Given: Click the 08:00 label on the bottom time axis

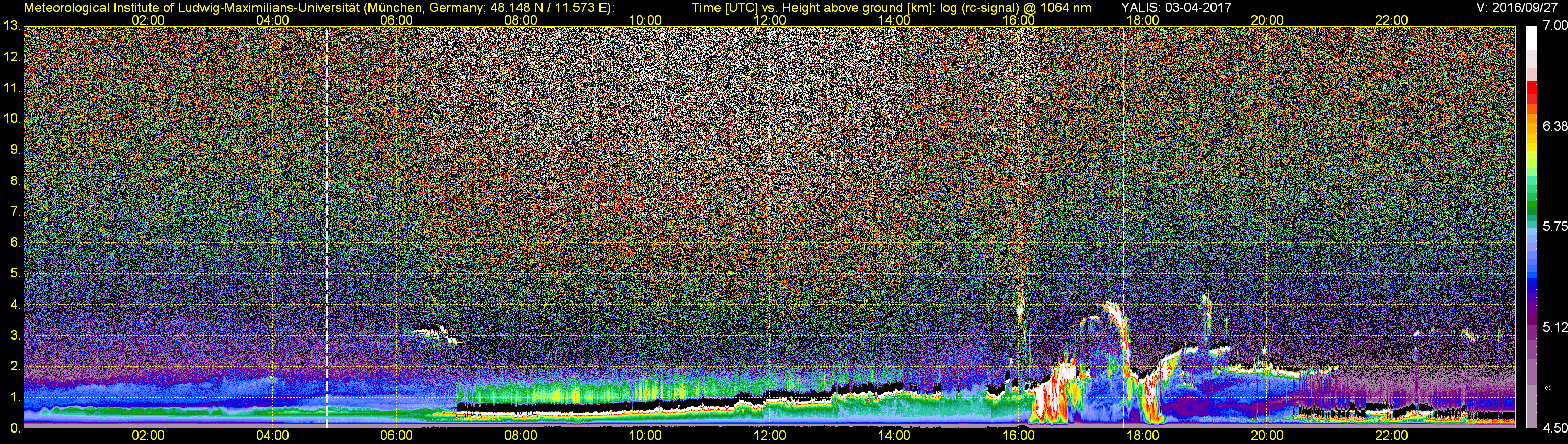Looking at the screenshot, I should [521, 436].
